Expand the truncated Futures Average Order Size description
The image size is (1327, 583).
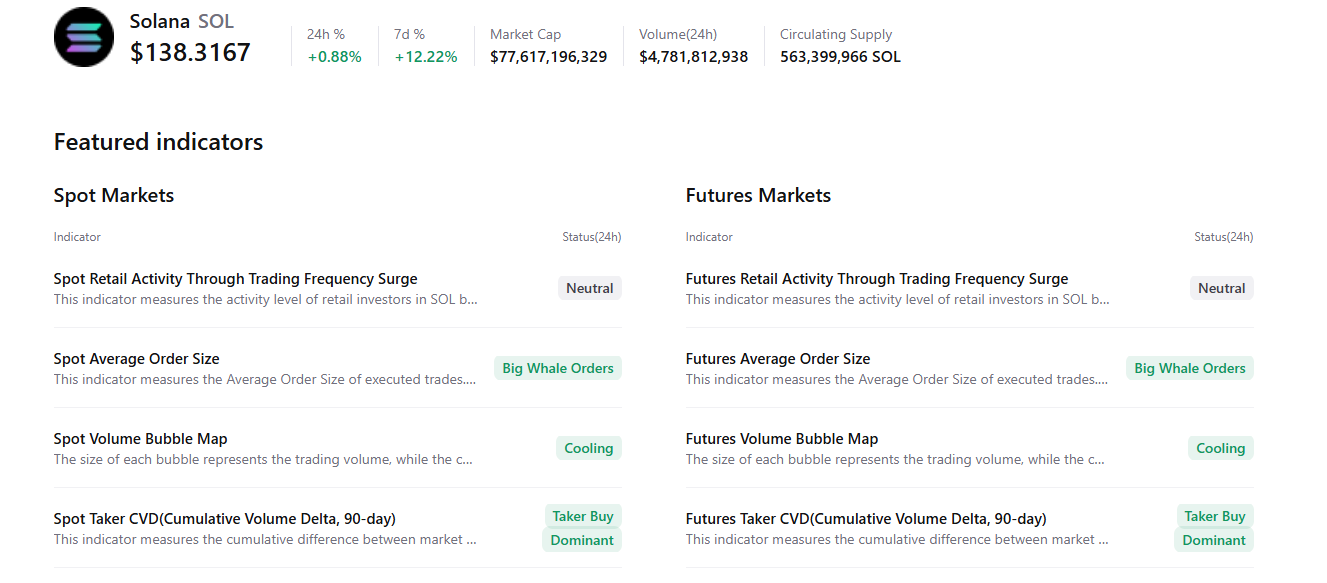tap(895, 379)
